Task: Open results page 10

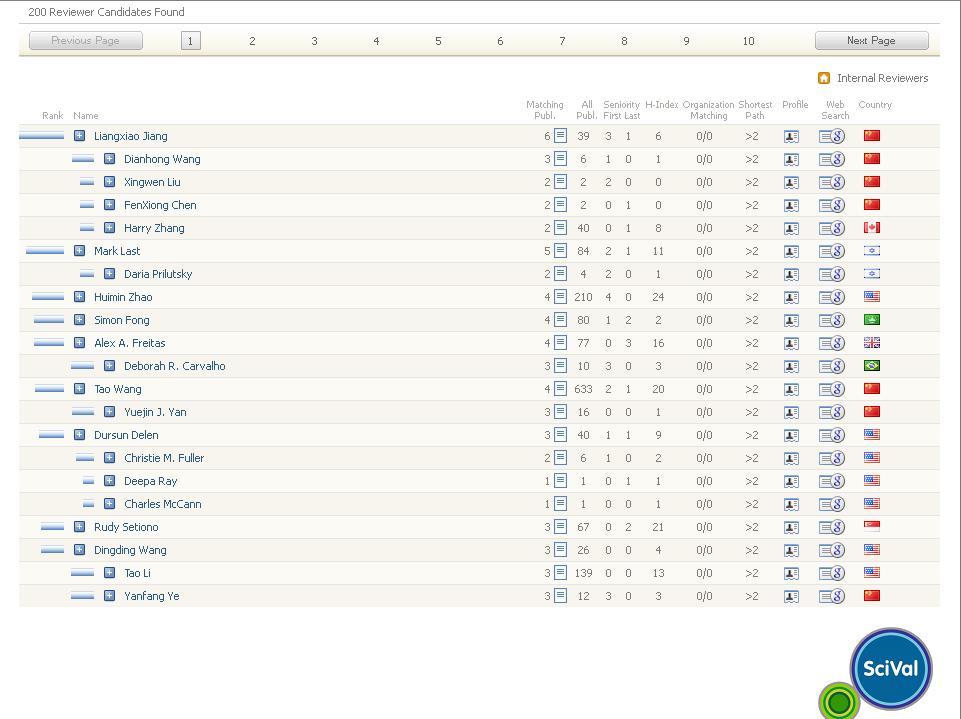Action: click(x=748, y=41)
